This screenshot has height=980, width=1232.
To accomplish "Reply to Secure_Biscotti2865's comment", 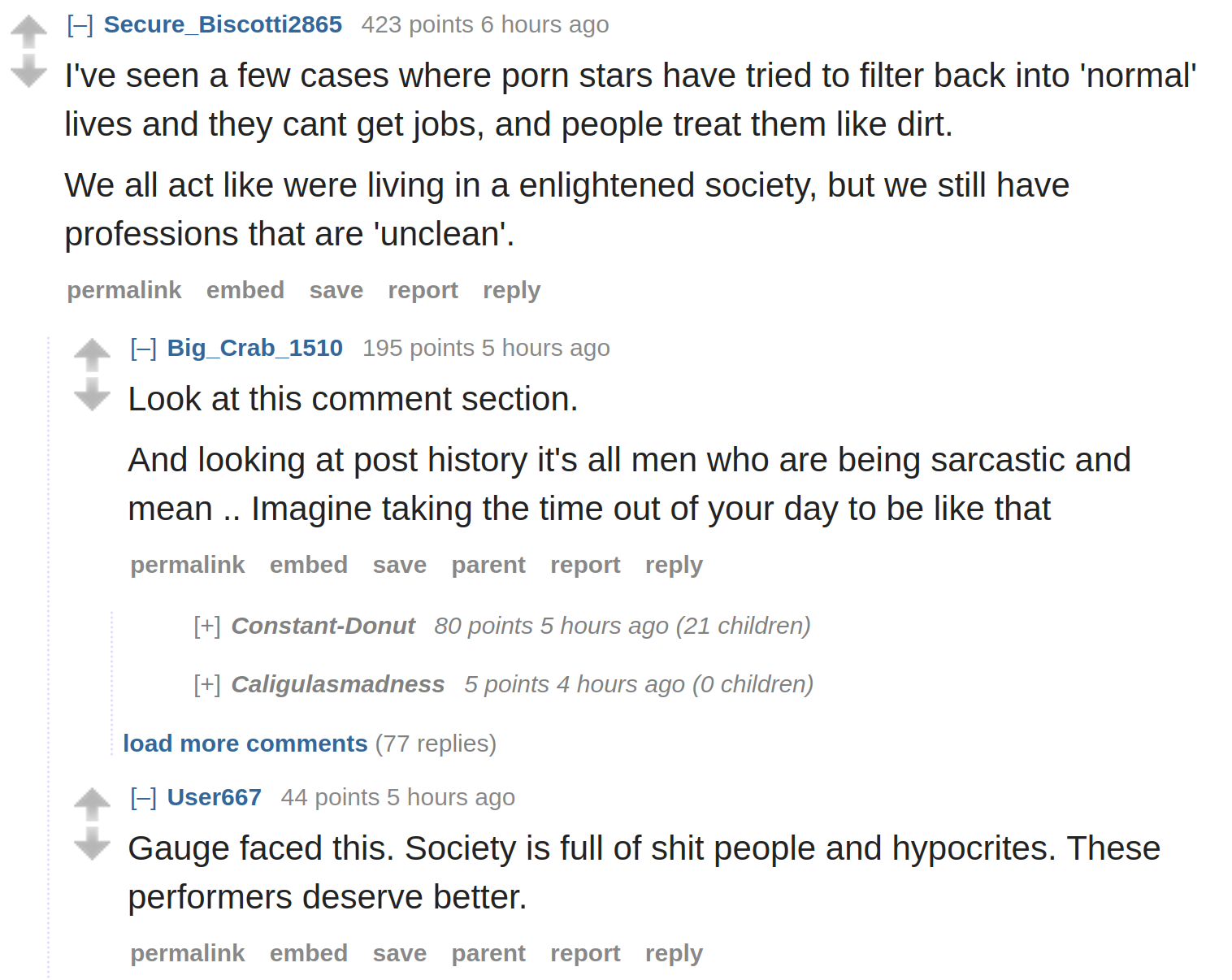I will tap(511, 290).
